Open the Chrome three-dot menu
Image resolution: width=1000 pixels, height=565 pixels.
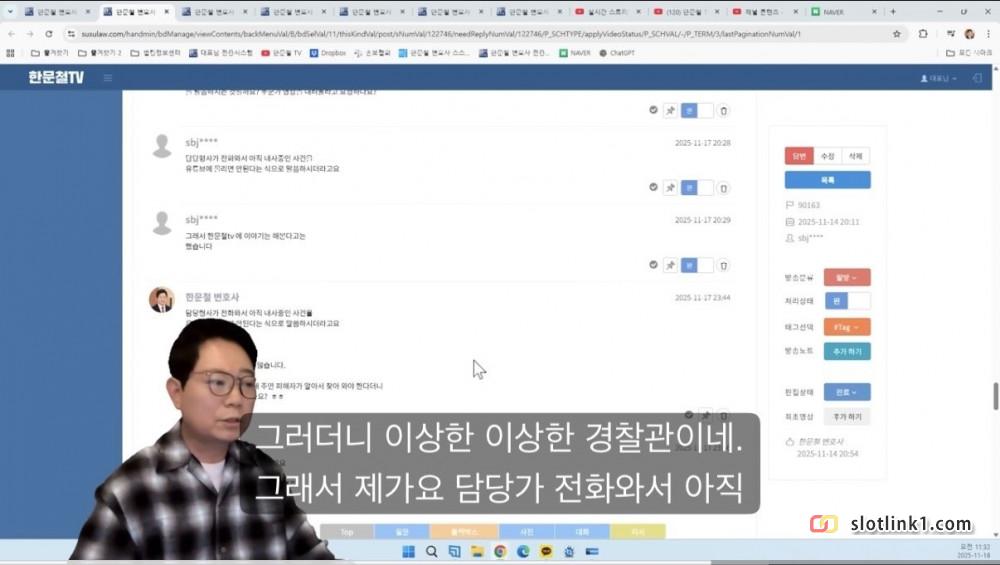[x=989, y=34]
